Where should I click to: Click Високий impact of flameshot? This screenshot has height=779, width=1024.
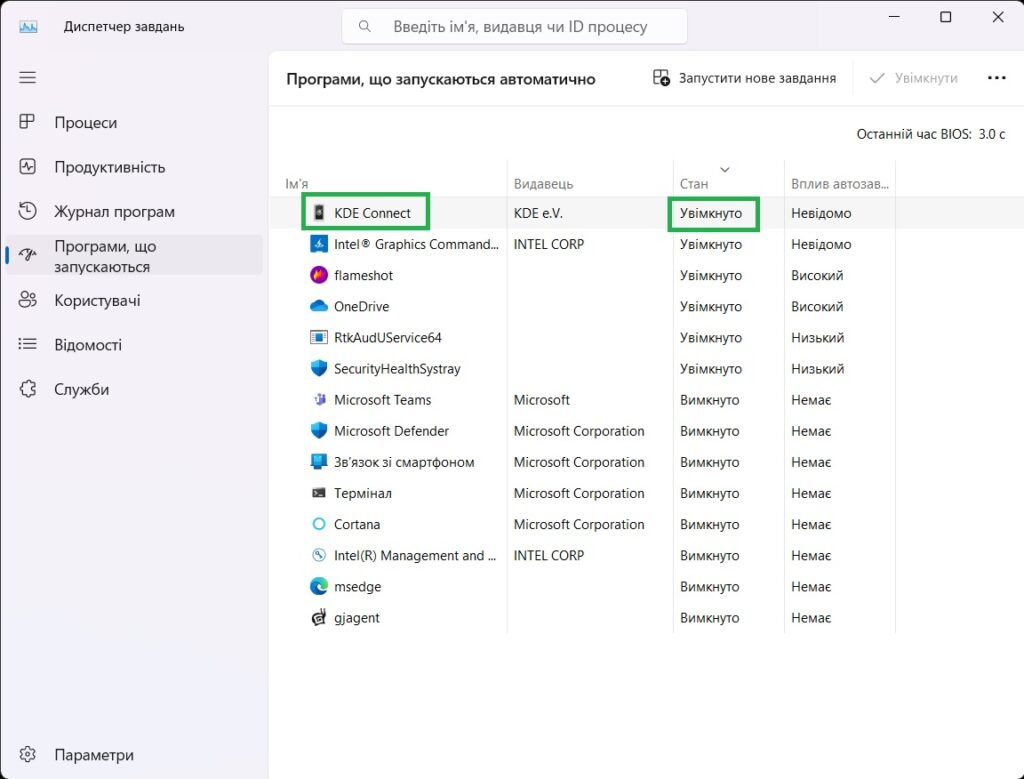click(x=817, y=276)
